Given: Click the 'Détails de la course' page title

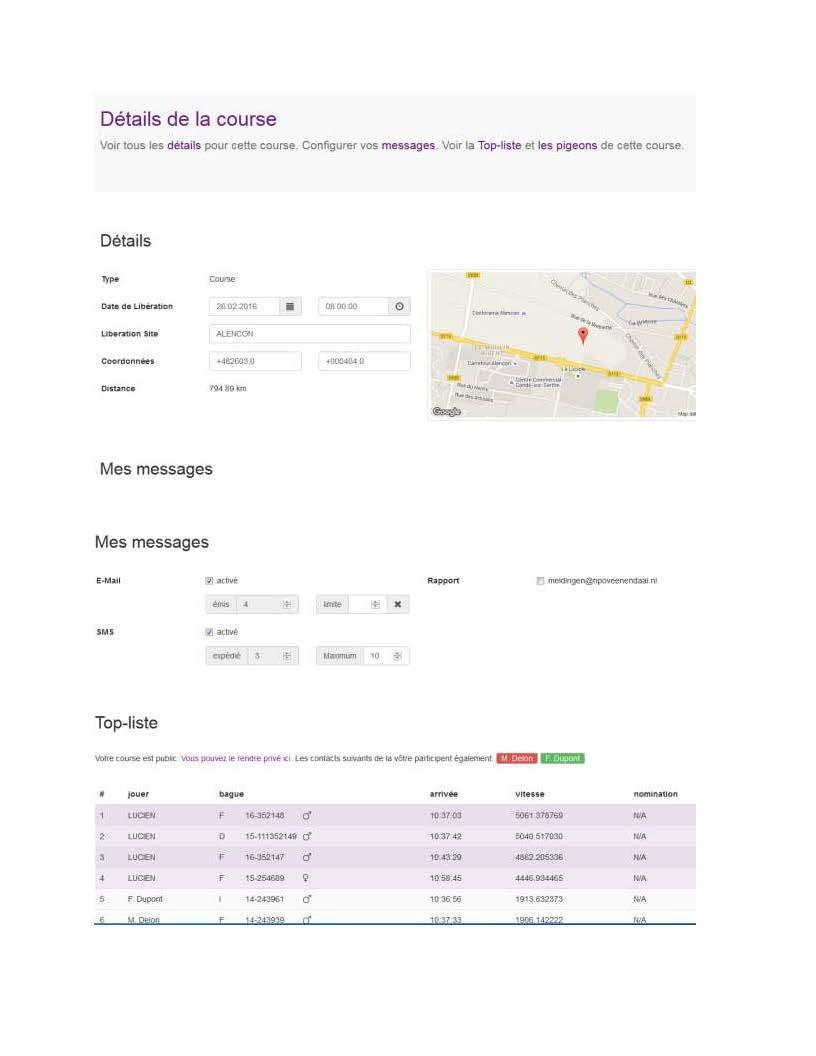Looking at the screenshot, I should click(x=189, y=119).
